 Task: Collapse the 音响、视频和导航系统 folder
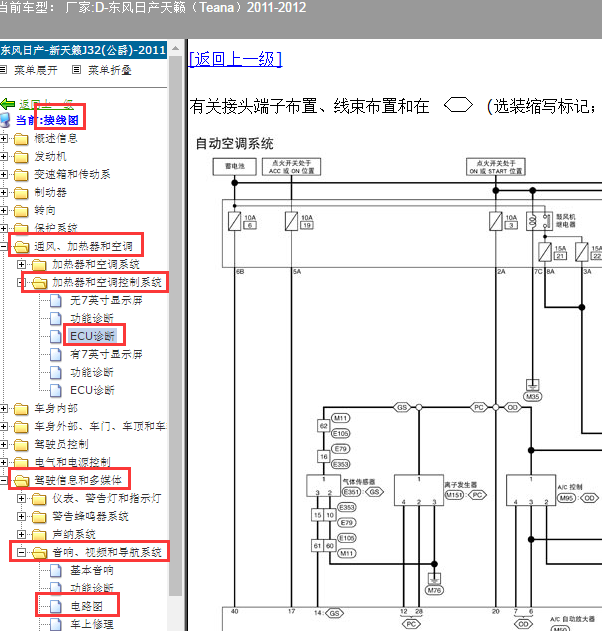tap(21, 553)
